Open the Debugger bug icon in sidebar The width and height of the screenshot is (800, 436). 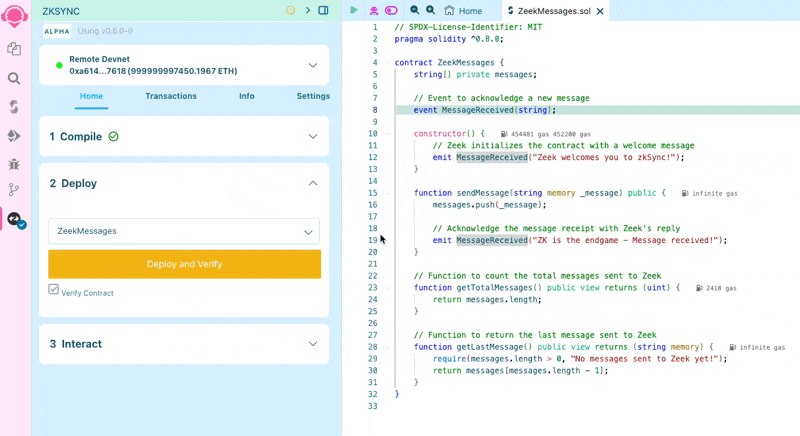pyautogui.click(x=14, y=164)
